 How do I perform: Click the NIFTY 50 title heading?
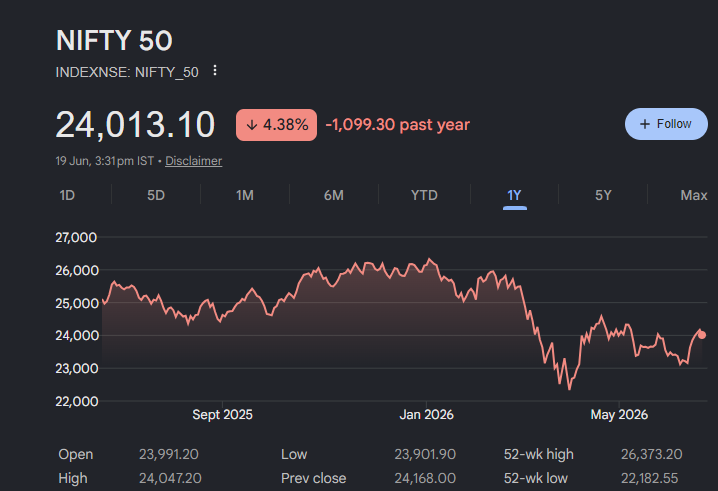(x=114, y=40)
